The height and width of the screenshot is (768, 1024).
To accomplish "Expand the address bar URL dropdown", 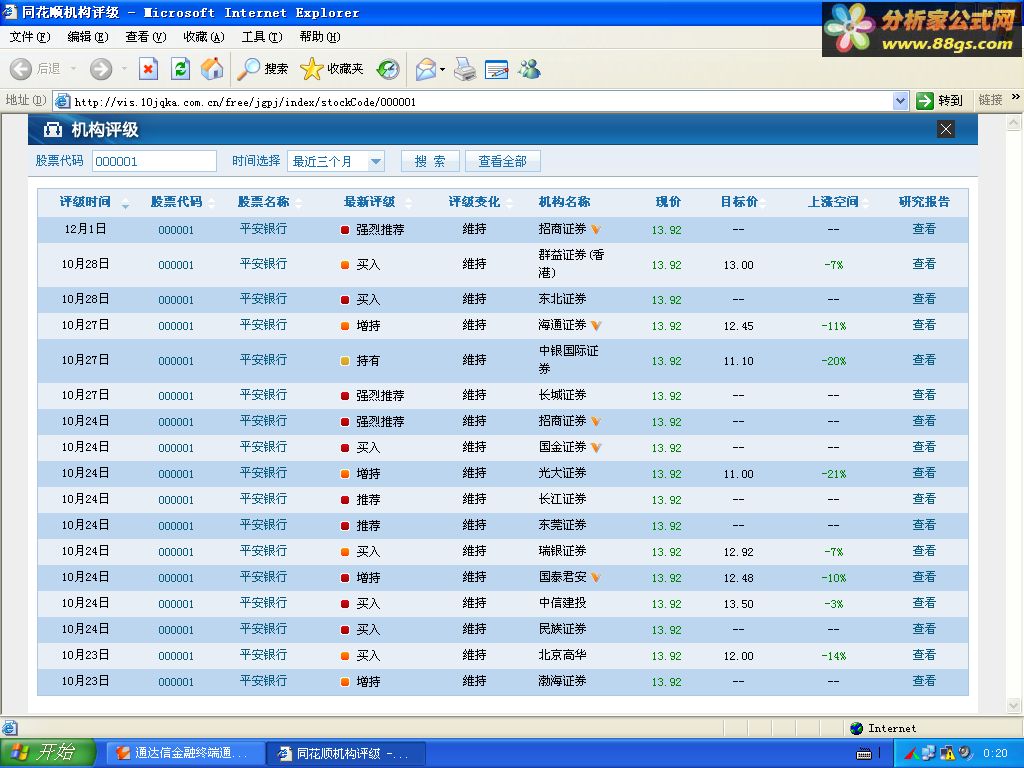I will pyautogui.click(x=901, y=101).
